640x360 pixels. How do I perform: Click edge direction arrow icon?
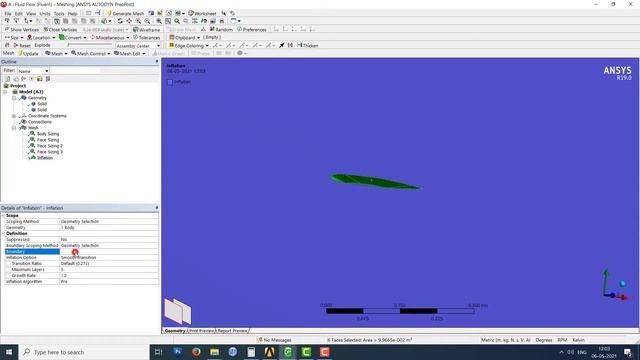(x=282, y=45)
